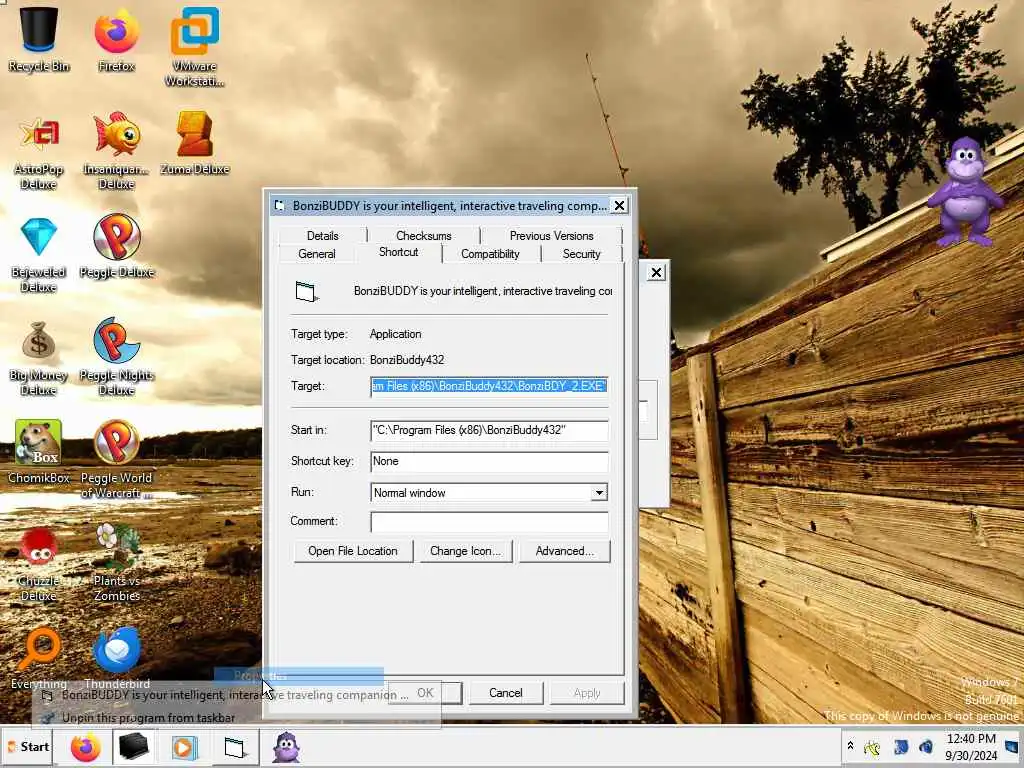The image size is (1024, 768).
Task: Select Unpin this program from taskbar
Action: click(x=148, y=718)
